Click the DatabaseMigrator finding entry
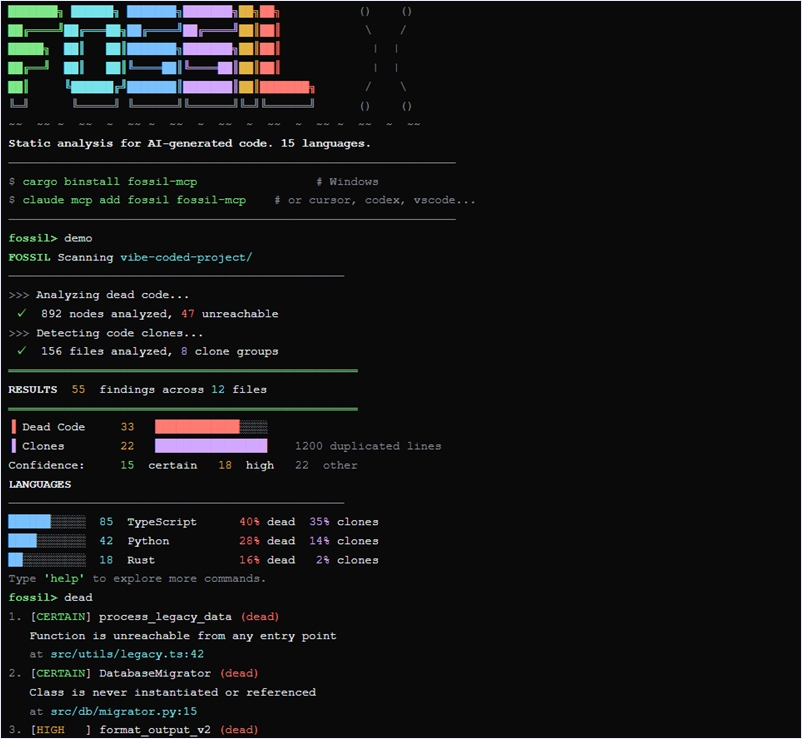Viewport: 802px width, 739px height. 155,673
